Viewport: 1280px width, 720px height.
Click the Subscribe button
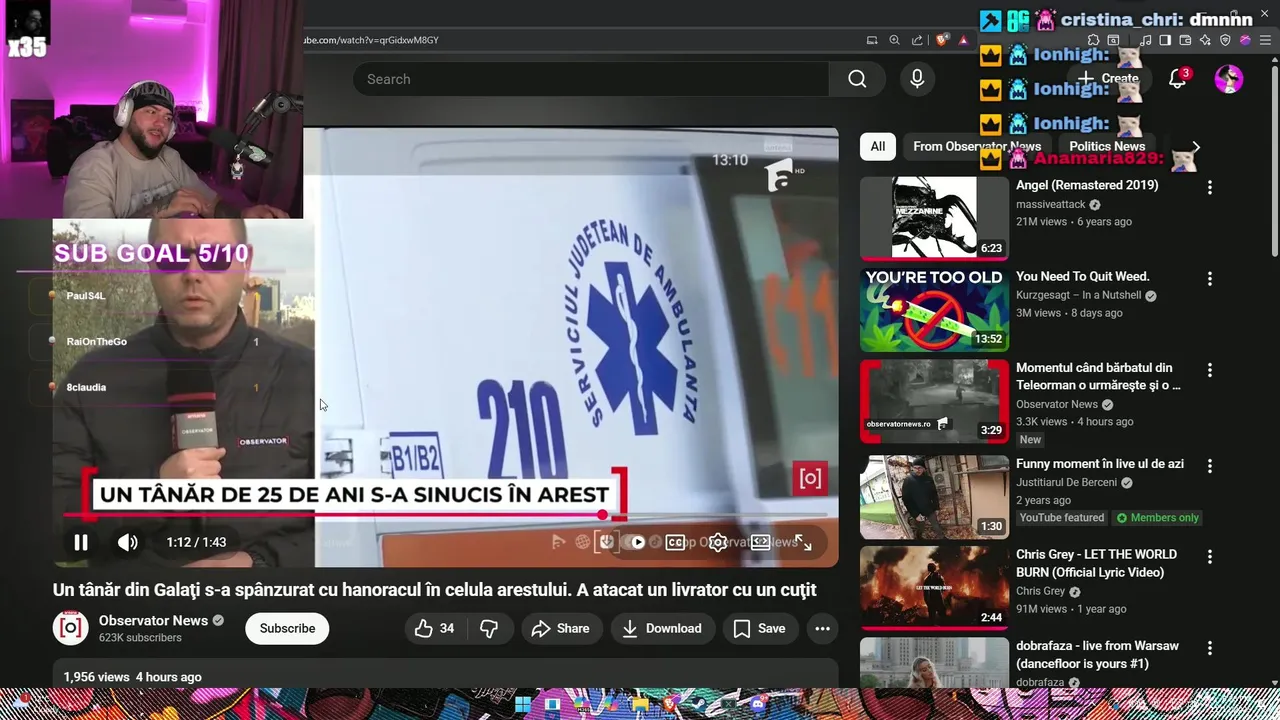(287, 628)
